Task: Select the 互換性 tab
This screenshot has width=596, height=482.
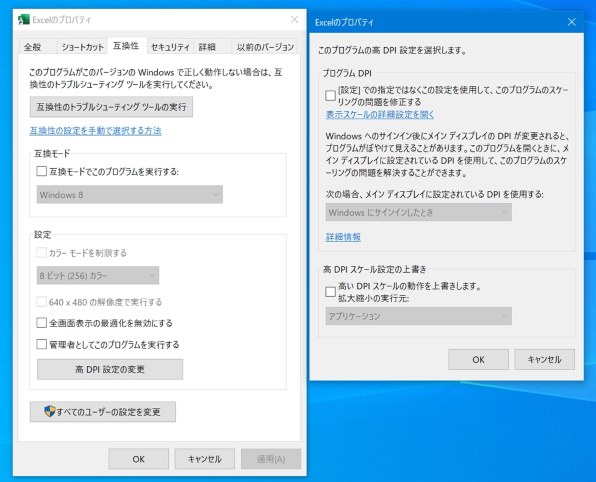Action: (x=126, y=46)
